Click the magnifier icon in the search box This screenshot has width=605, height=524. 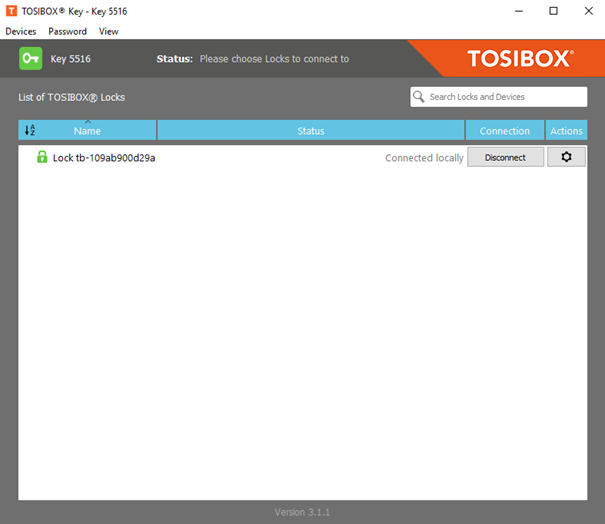418,96
